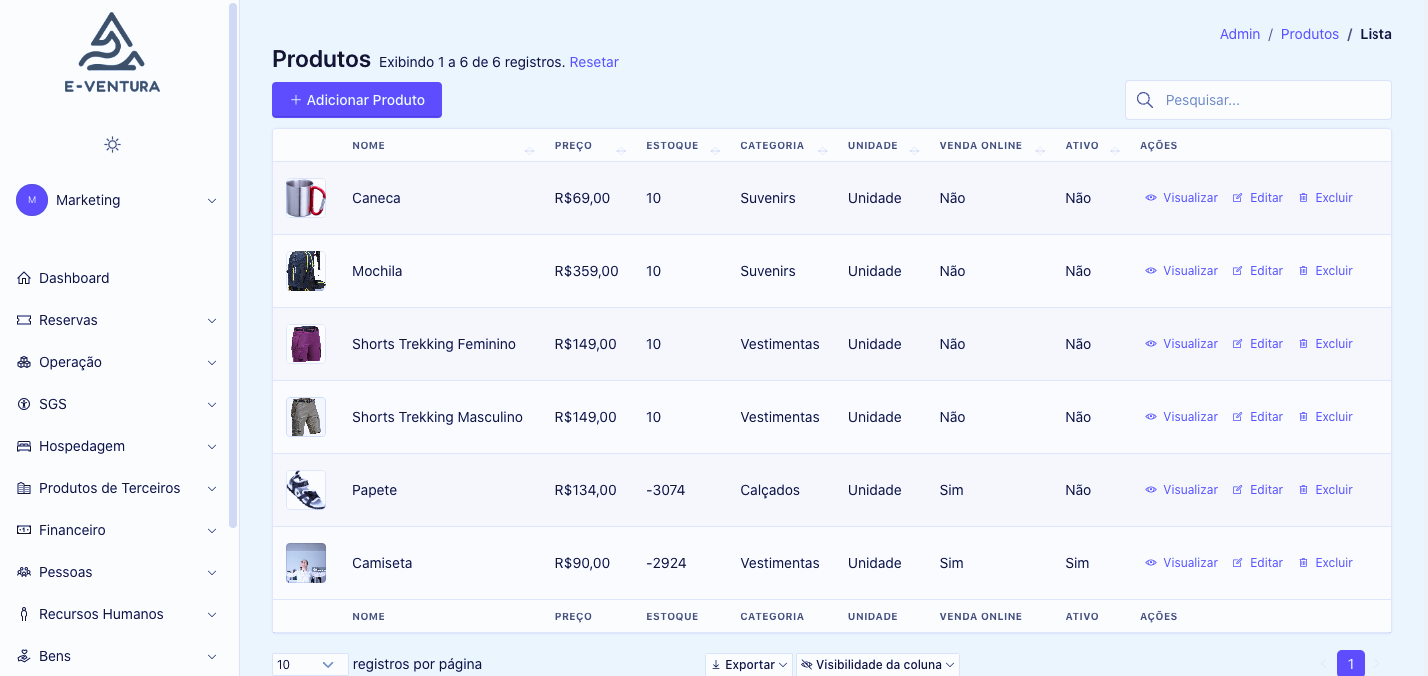Open the Exportar dropdown

[x=748, y=665]
